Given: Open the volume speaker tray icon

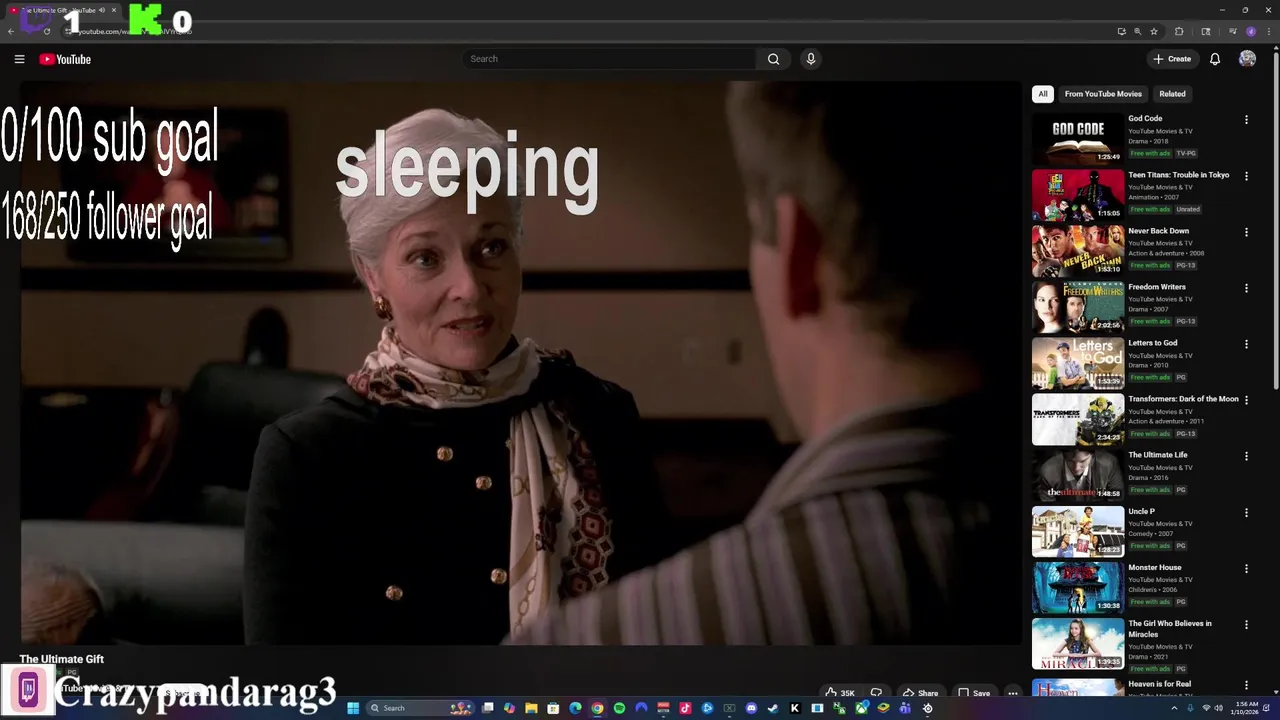Looking at the screenshot, I should (1219, 708).
